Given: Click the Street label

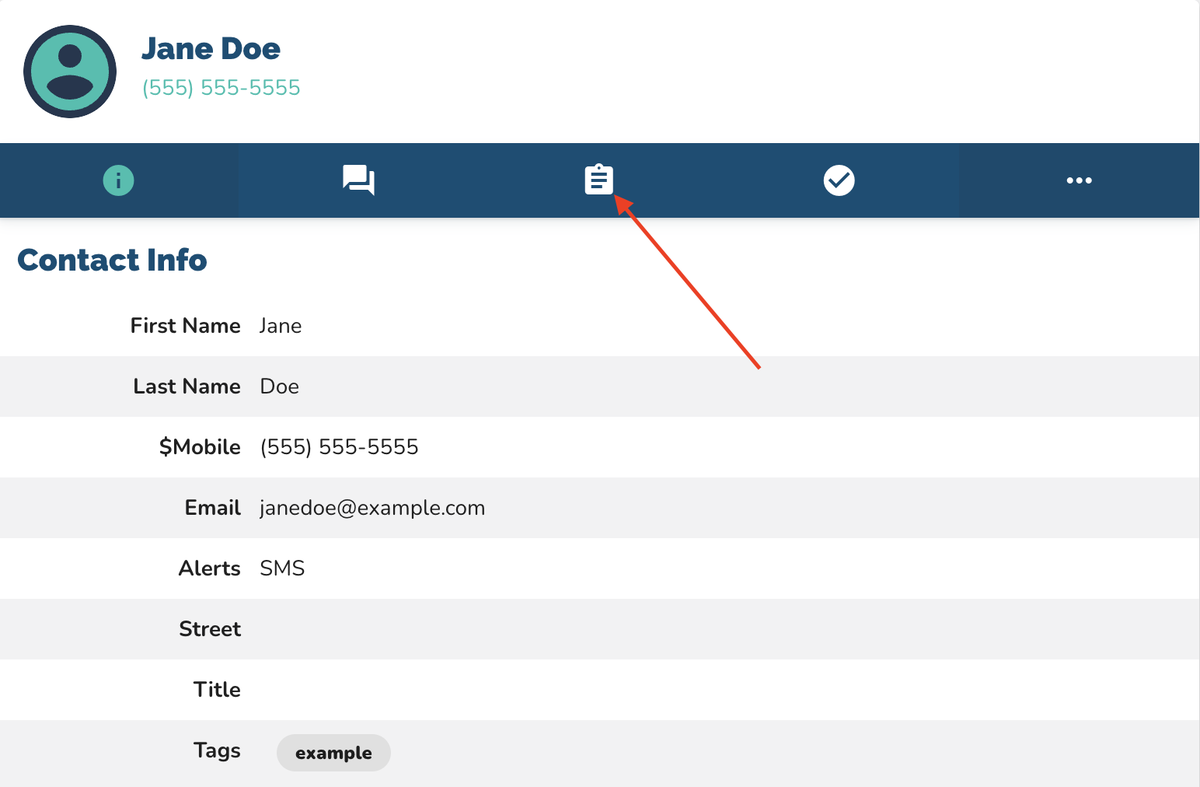Looking at the screenshot, I should click(x=210, y=629).
